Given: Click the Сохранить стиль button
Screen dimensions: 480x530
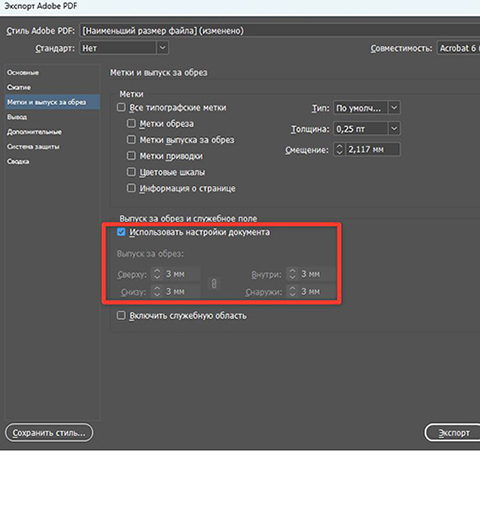Looking at the screenshot, I should click(x=49, y=433).
